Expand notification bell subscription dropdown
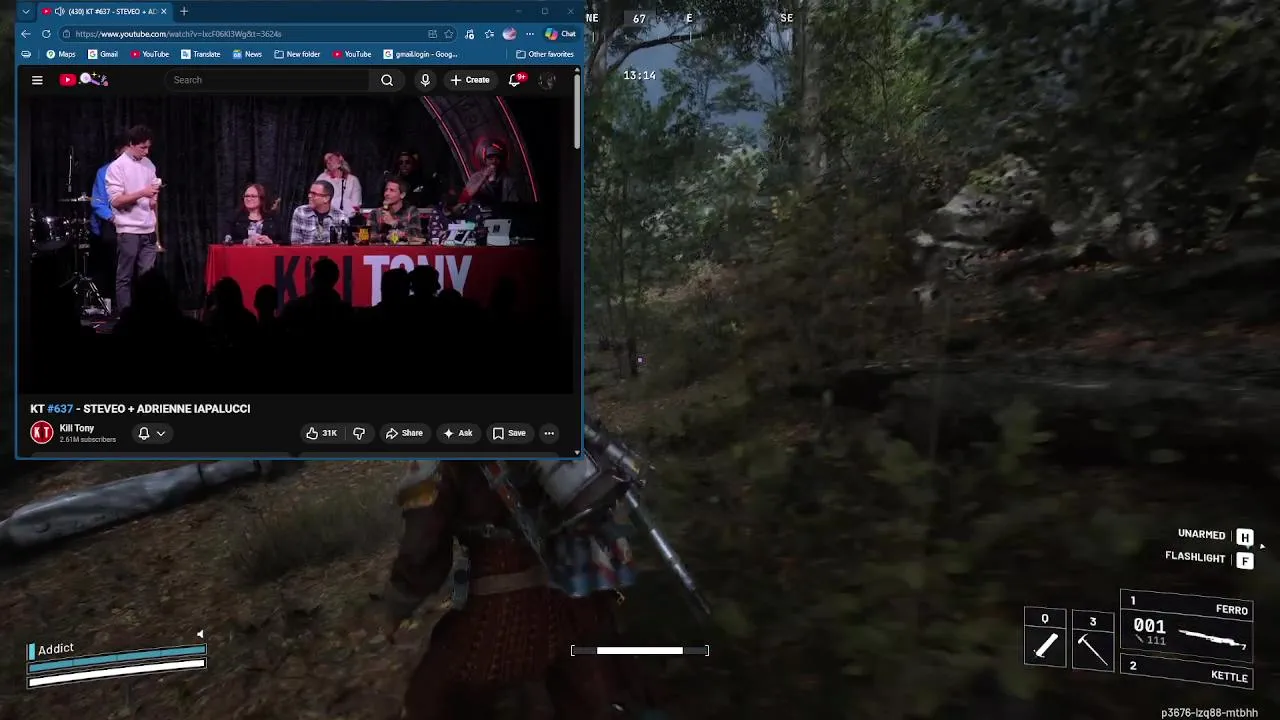The image size is (1280, 720). tap(151, 433)
